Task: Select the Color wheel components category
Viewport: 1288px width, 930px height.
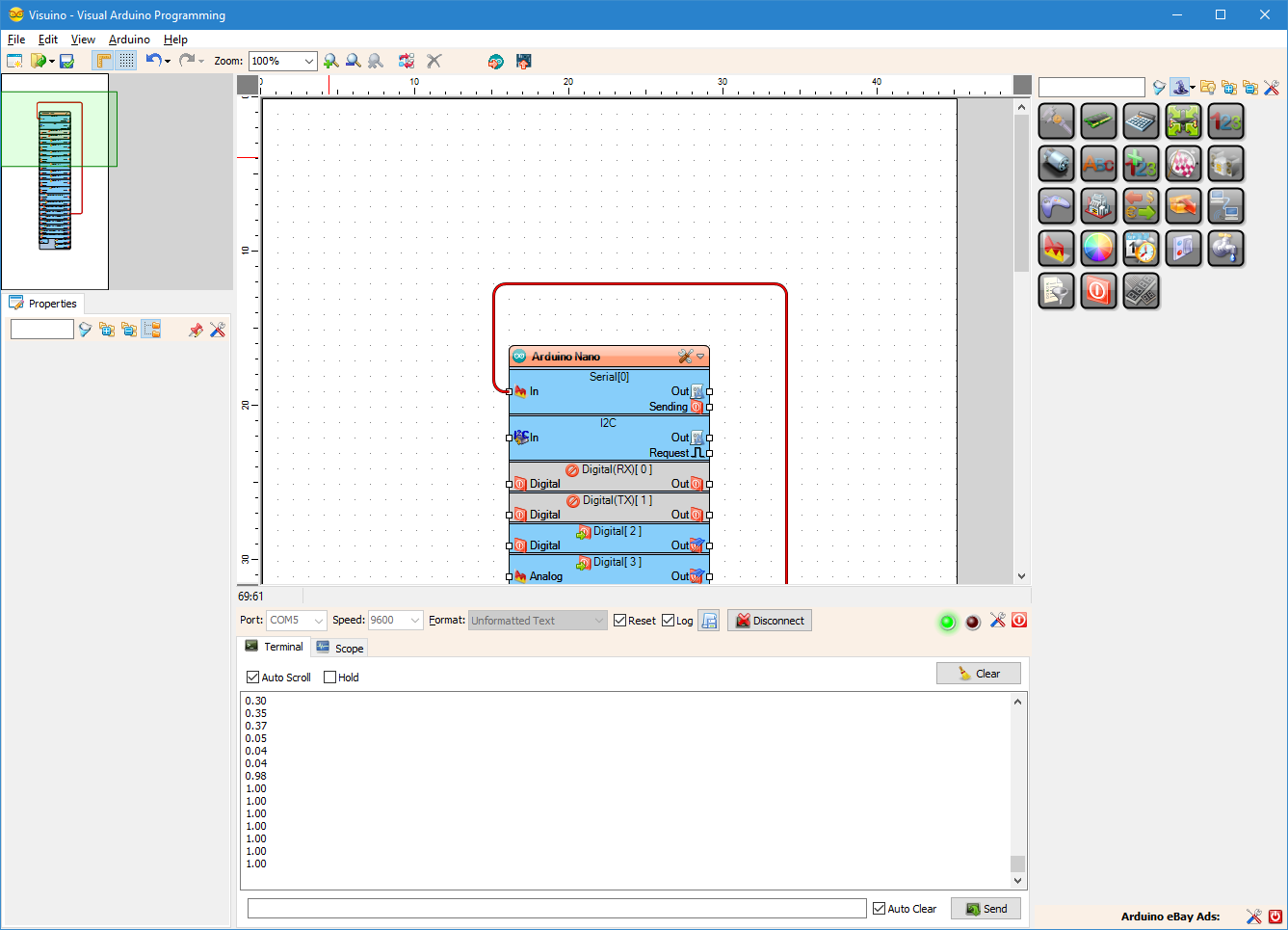Action: coord(1098,249)
